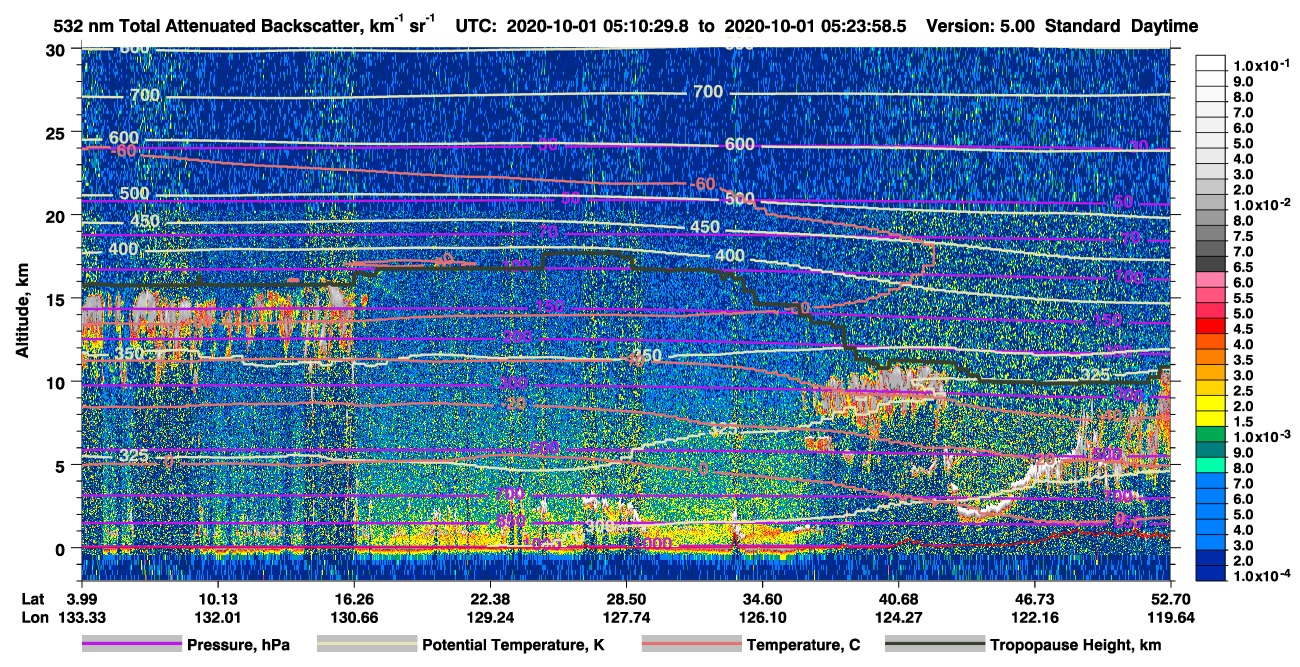Screen dimensions: 1300x667
Task: Click the latitude value 10.13
Action: (216, 598)
